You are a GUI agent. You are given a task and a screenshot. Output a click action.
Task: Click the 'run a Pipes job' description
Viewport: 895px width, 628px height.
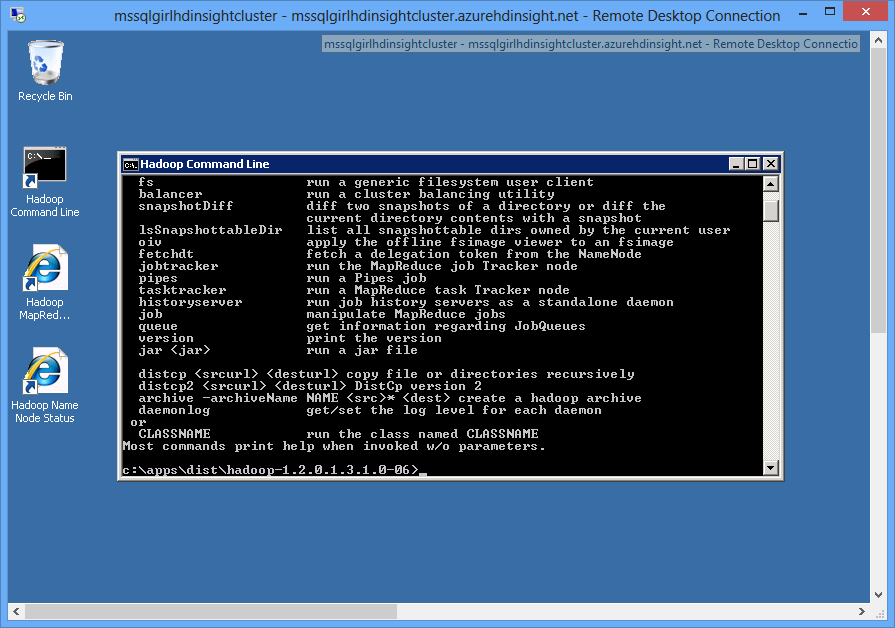pyautogui.click(x=366, y=278)
